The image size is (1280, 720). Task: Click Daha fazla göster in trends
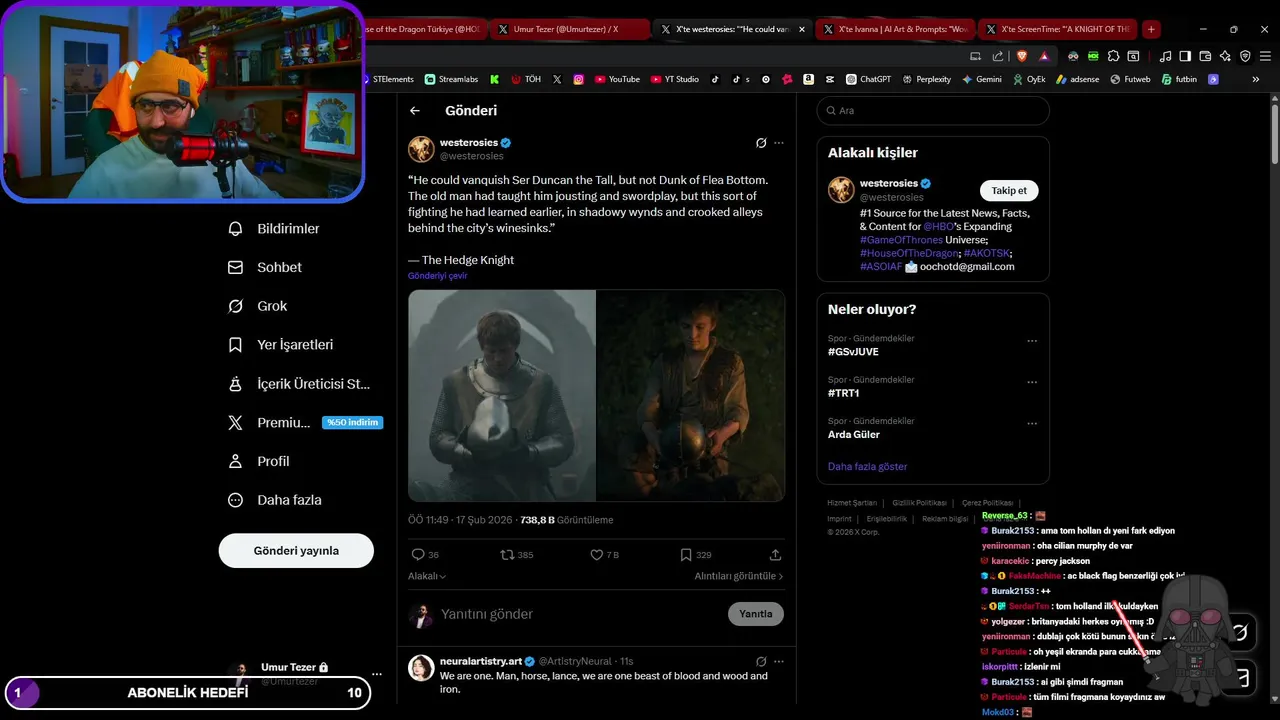click(867, 467)
